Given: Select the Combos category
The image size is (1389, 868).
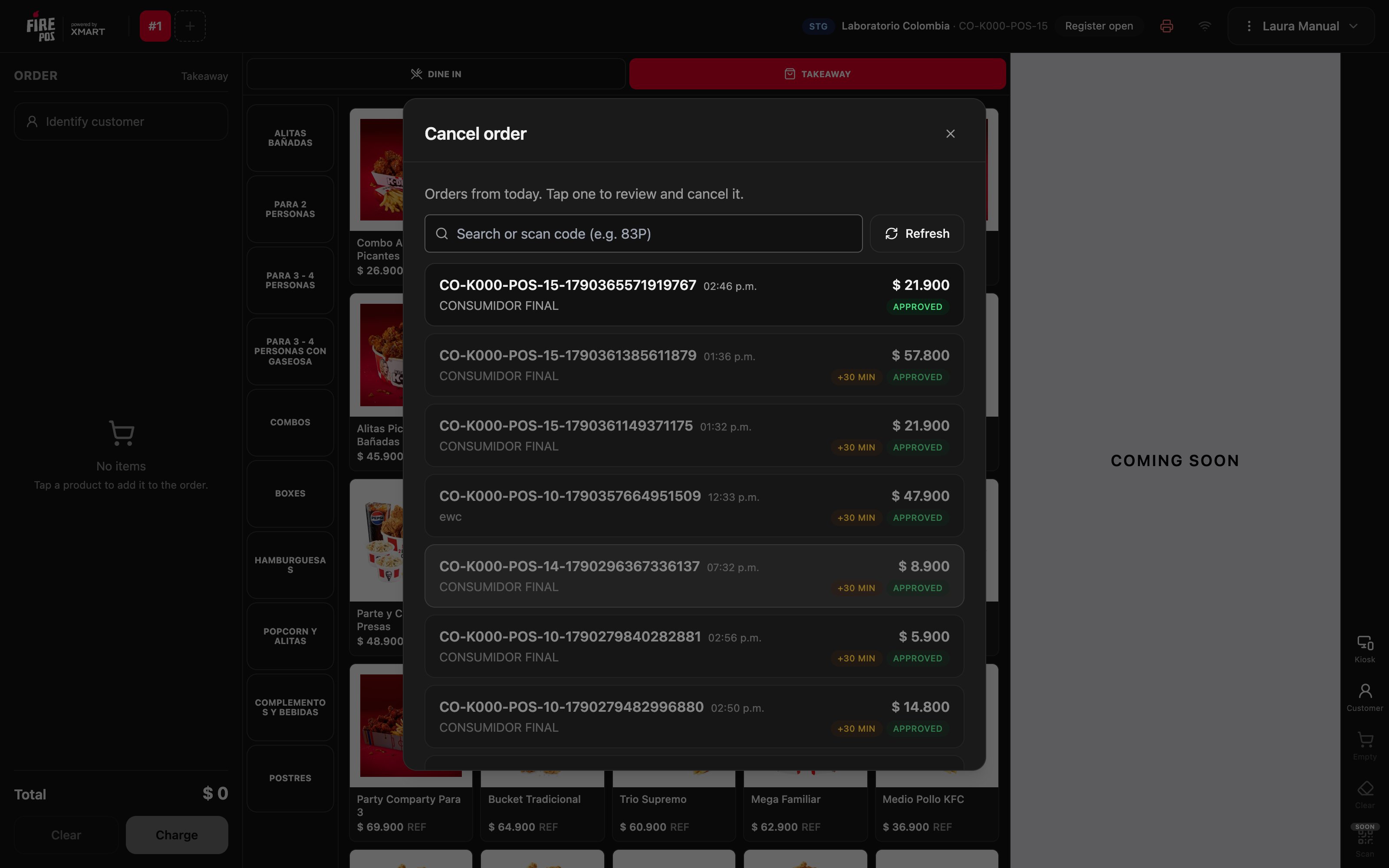Looking at the screenshot, I should click(290, 423).
